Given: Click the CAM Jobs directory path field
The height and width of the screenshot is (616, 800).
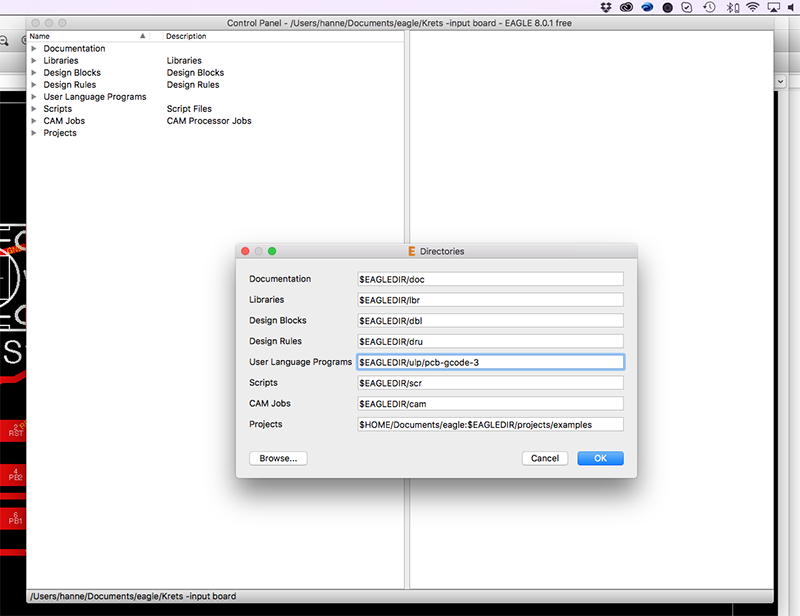Looking at the screenshot, I should [490, 404].
